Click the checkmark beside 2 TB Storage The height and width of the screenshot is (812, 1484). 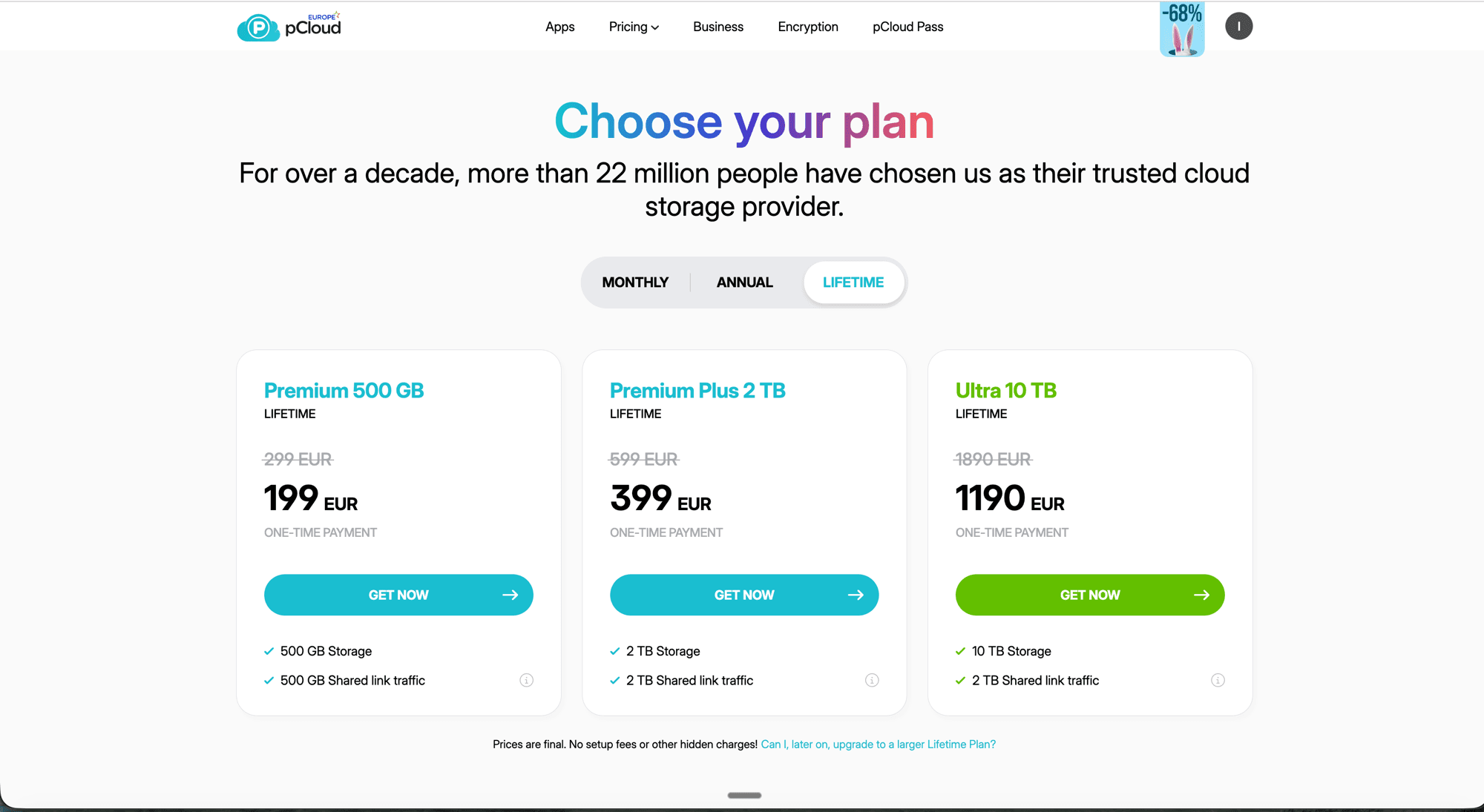coord(614,651)
